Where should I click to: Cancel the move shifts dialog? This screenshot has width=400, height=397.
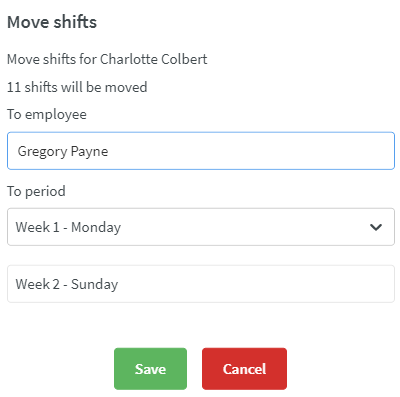point(244,369)
